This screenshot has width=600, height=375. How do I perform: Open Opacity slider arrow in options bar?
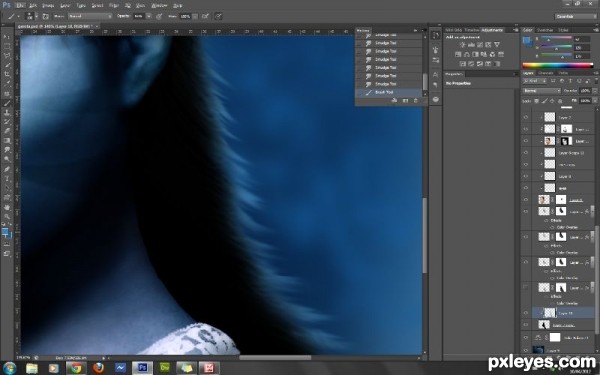[148, 16]
